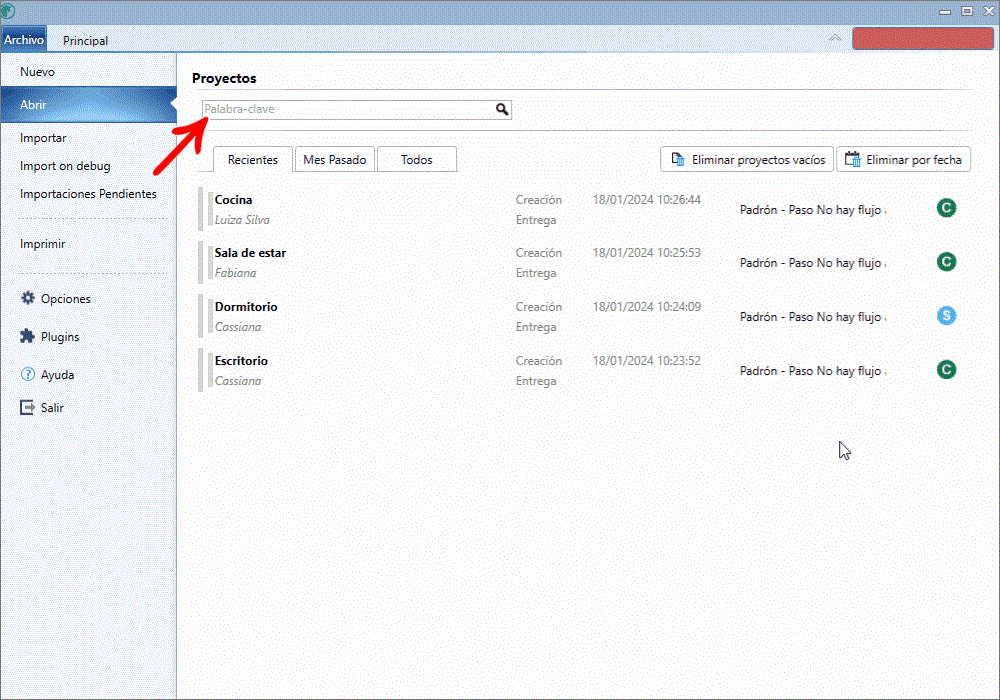The width and height of the screenshot is (1000, 700).
Task: Open the Archivo menu tab
Action: click(24, 40)
